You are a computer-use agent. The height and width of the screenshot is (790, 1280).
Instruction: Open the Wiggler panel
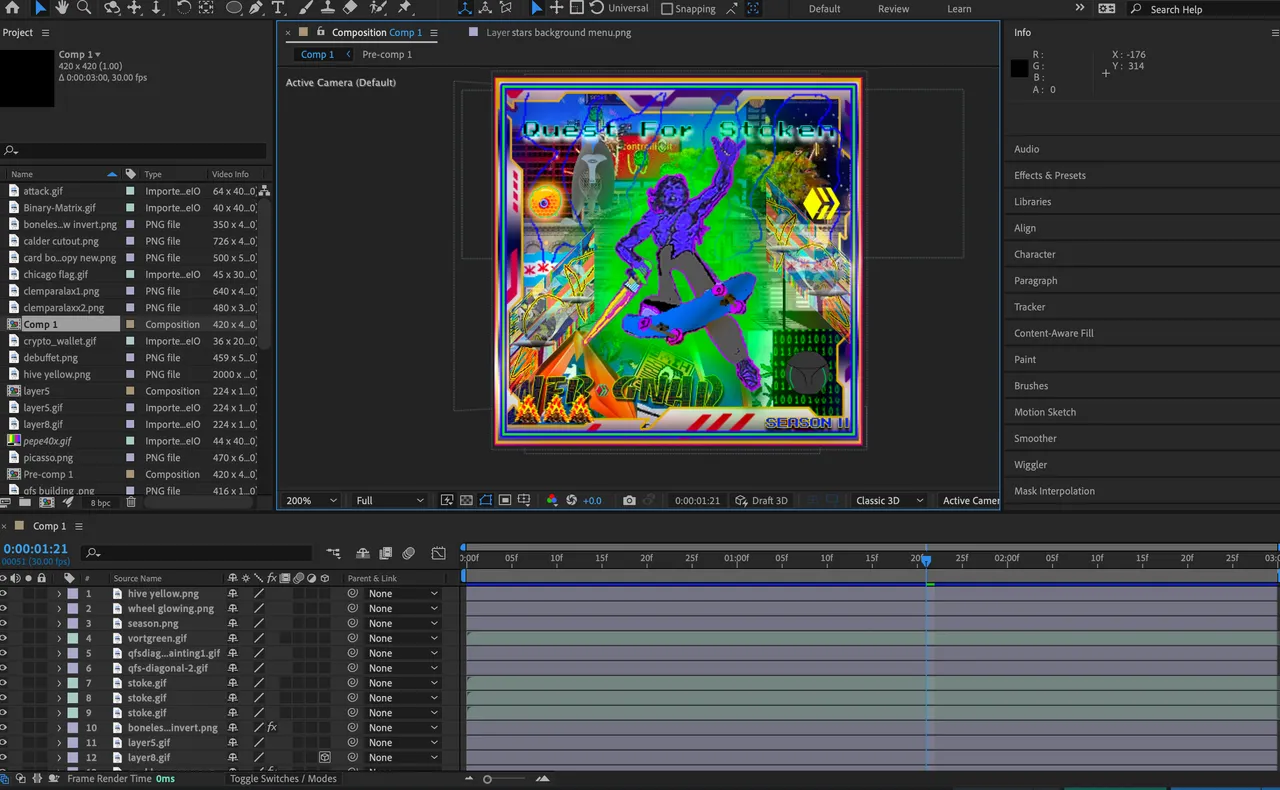point(1030,465)
